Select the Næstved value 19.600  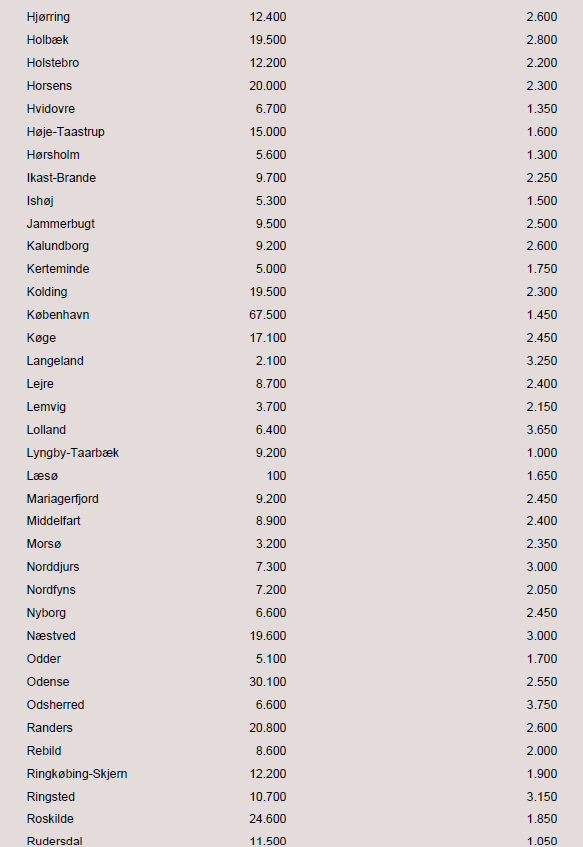coord(268,636)
